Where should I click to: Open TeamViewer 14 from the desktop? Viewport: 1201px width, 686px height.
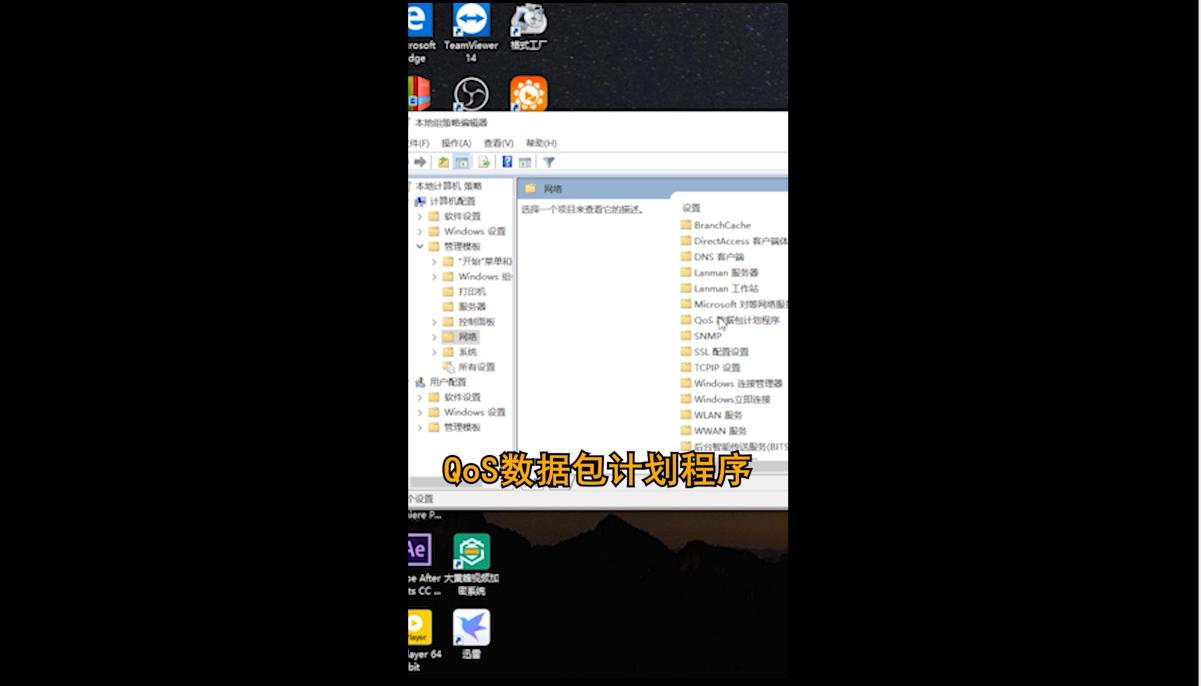click(x=469, y=22)
